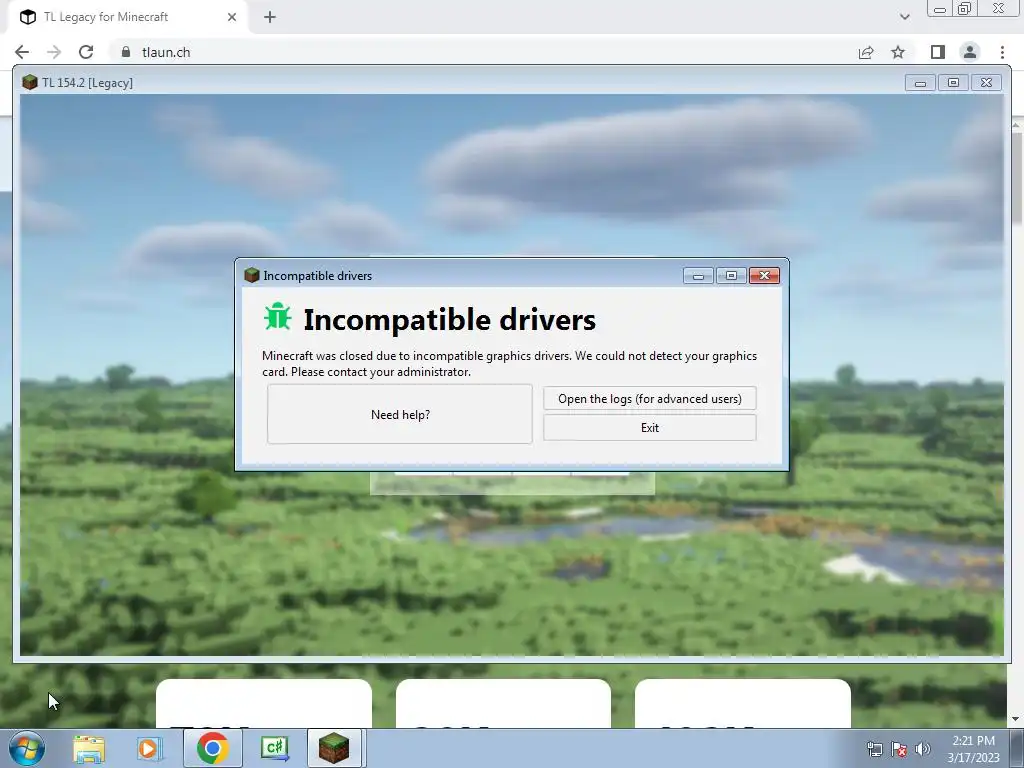Expand the Chrome tab search chevron
The width and height of the screenshot is (1024, 768).
(x=904, y=17)
